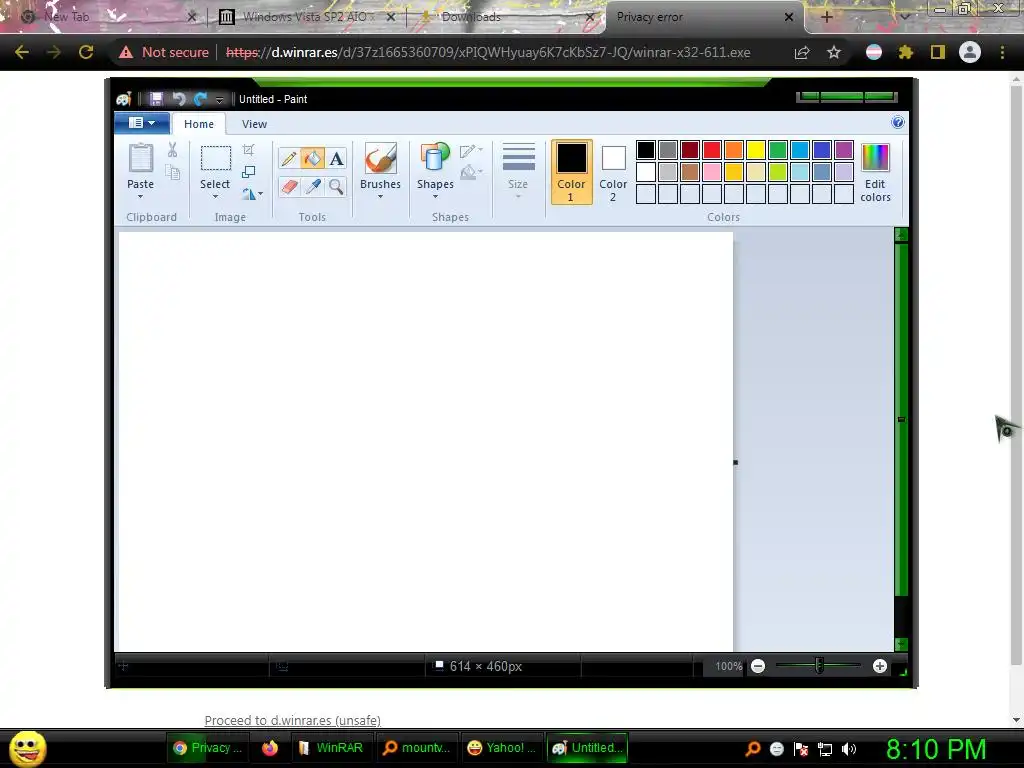Screen dimensions: 1024x768
Task: Switch to the Home ribbon tab
Action: click(199, 123)
